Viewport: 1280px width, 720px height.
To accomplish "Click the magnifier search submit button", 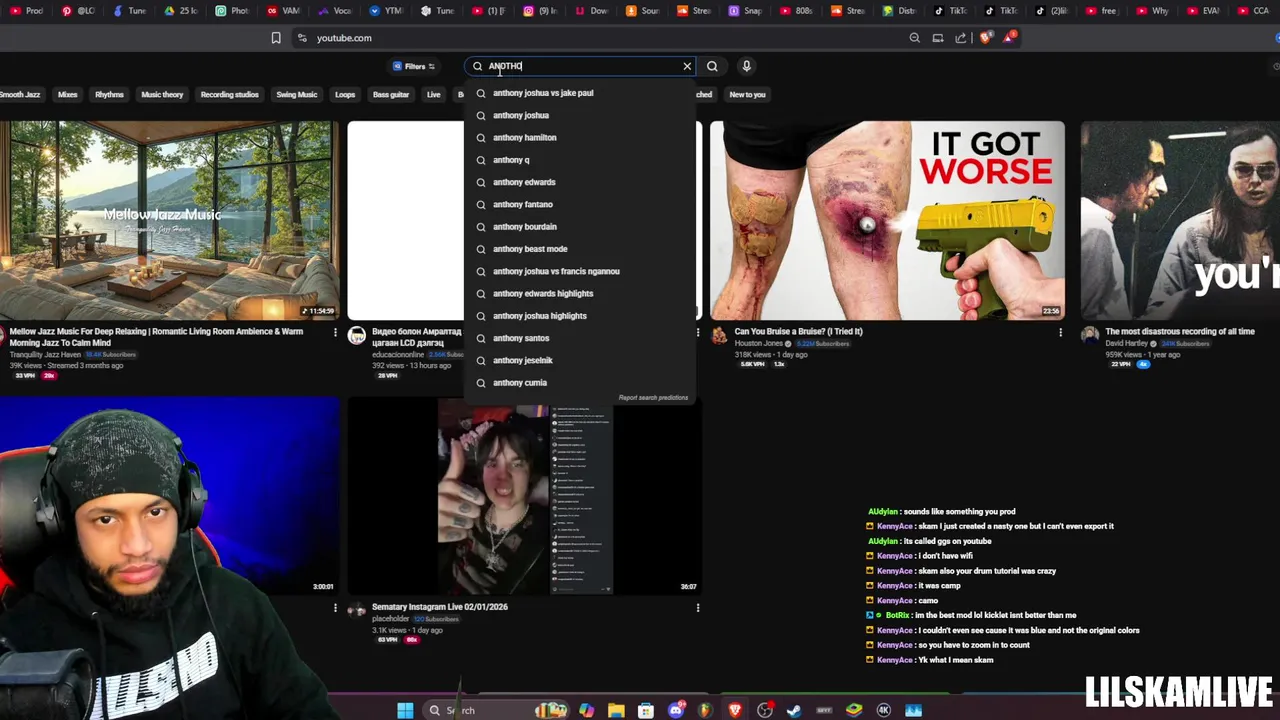I will coord(712,66).
